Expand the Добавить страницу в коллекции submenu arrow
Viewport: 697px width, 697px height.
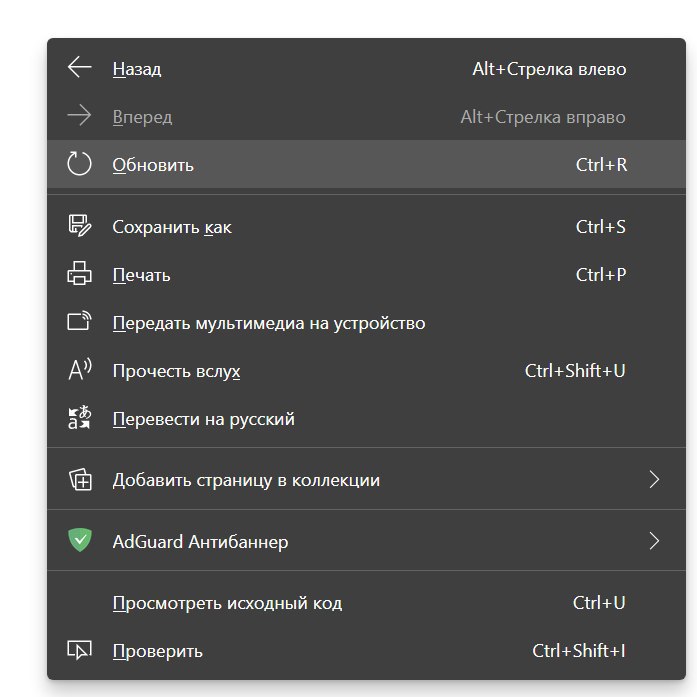pos(654,479)
